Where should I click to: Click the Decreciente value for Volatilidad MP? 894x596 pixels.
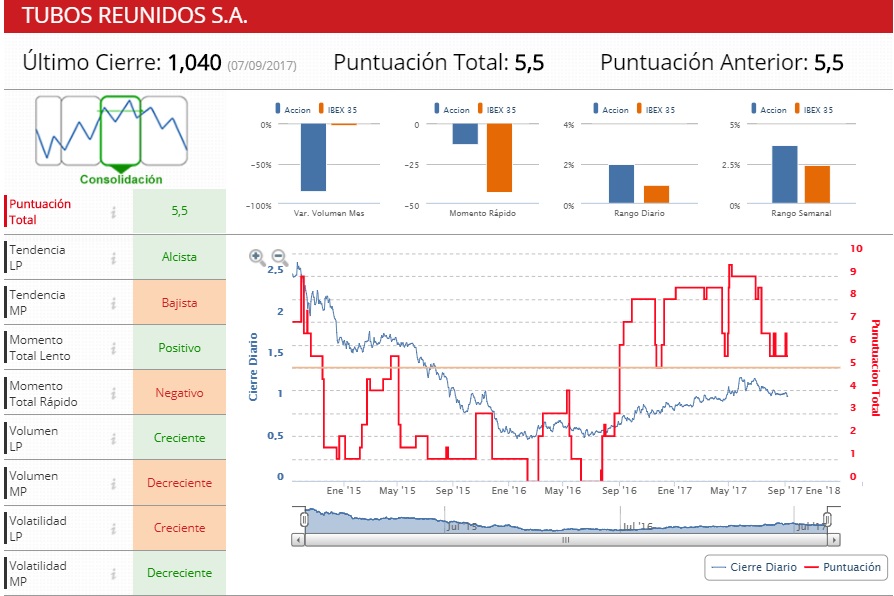[179, 573]
